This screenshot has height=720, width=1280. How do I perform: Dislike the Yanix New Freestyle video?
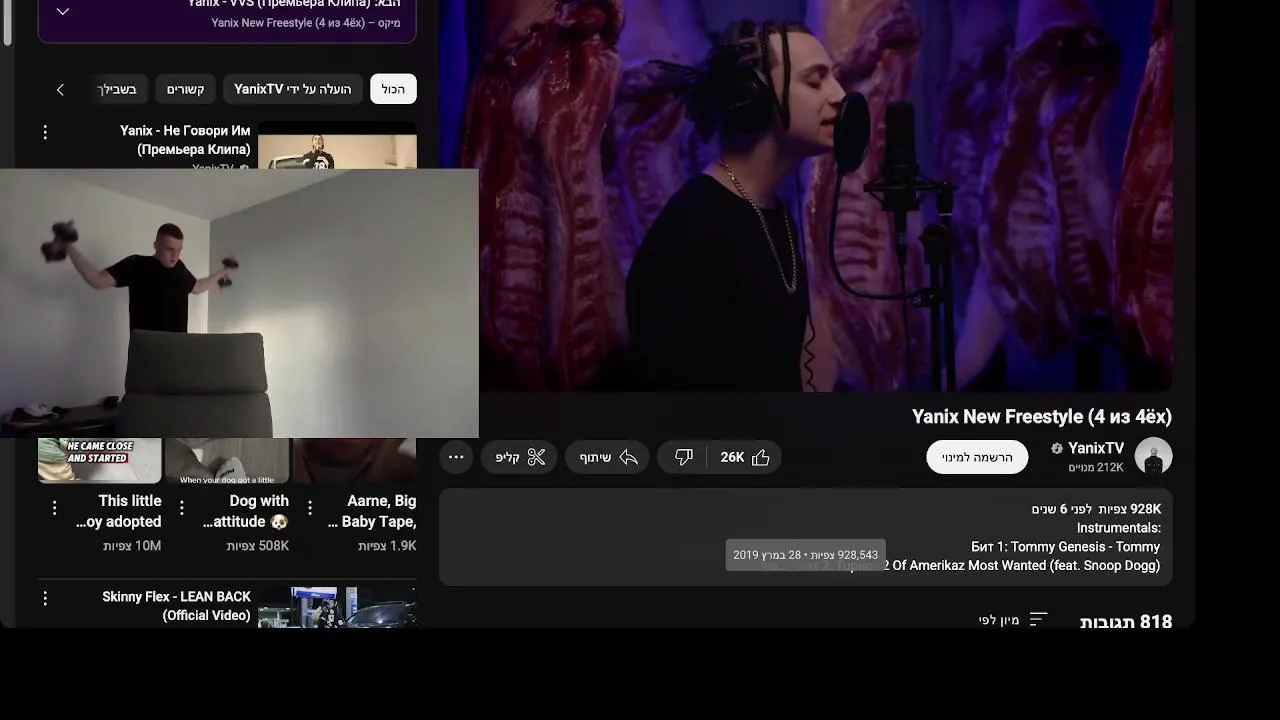tap(684, 457)
